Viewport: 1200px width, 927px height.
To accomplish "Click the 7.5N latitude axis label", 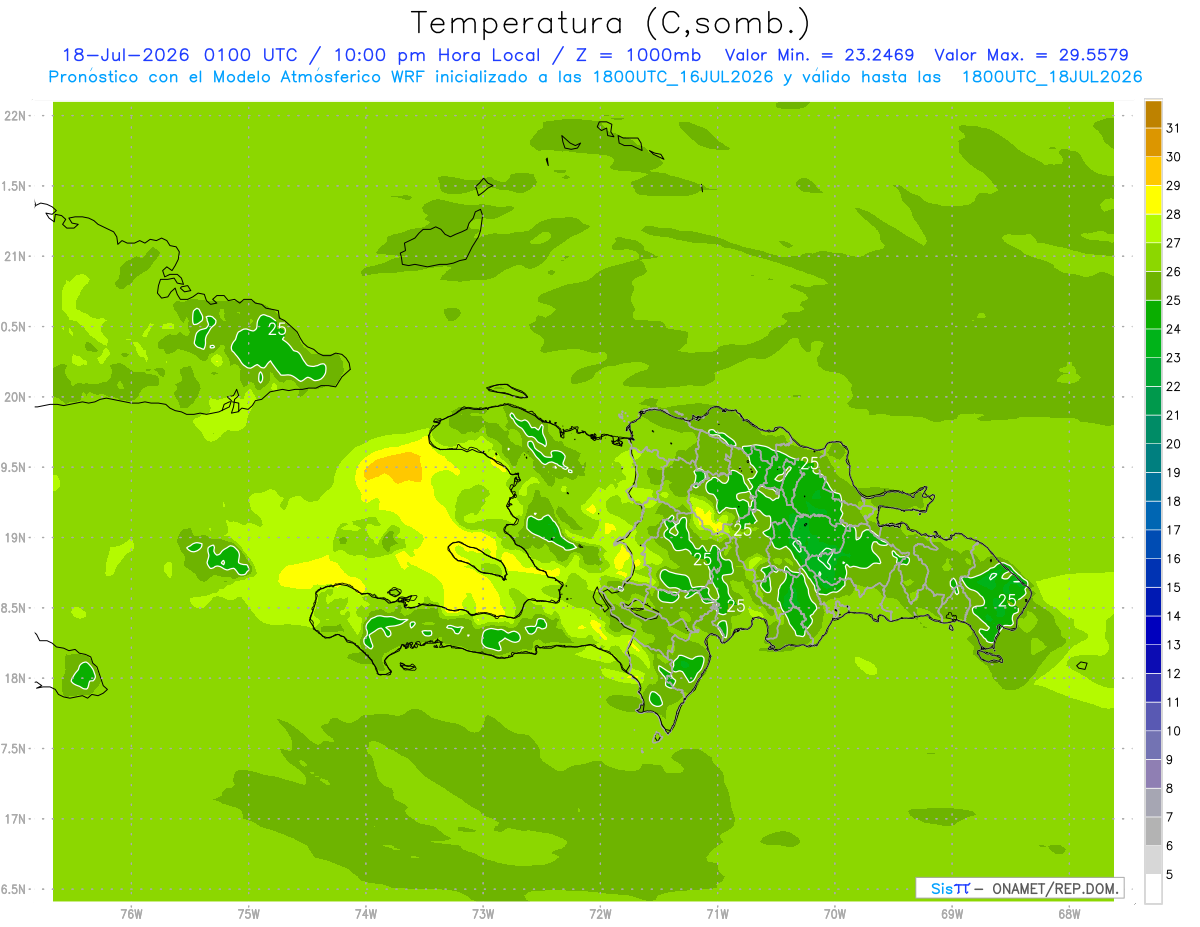I will point(12,749).
